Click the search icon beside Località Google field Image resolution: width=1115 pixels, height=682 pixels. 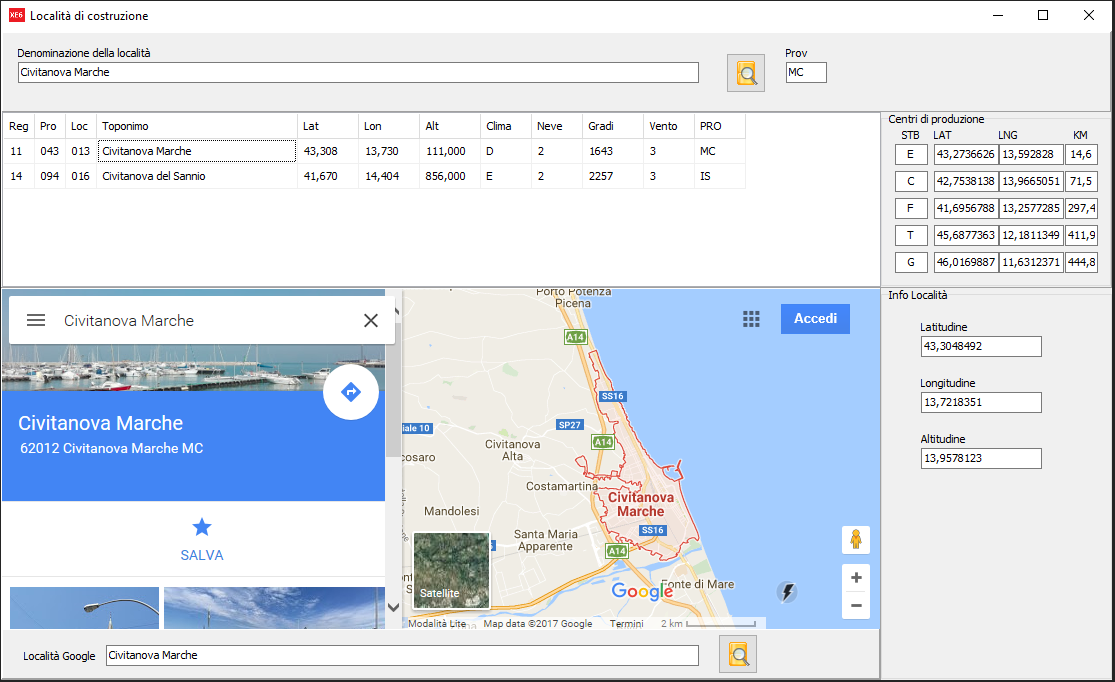click(738, 654)
